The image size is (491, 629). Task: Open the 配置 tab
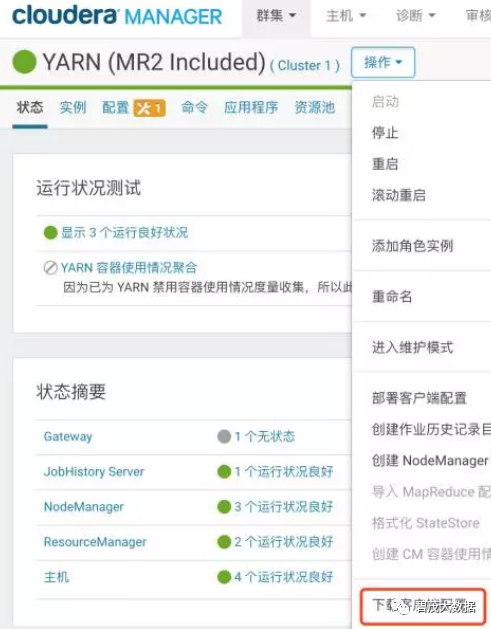[116, 108]
